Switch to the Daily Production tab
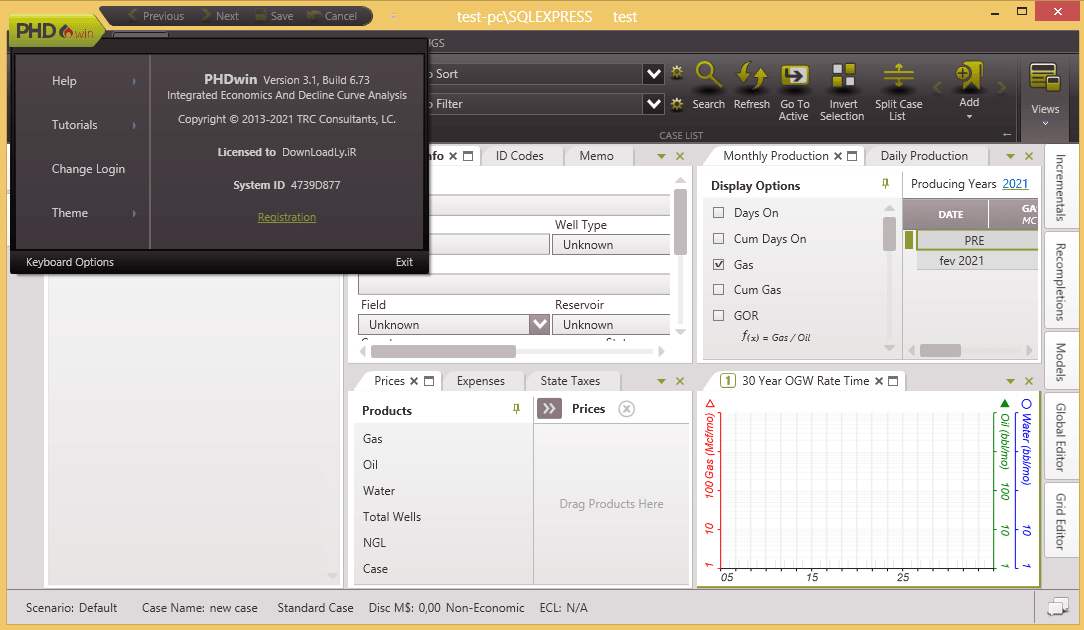 (x=923, y=156)
